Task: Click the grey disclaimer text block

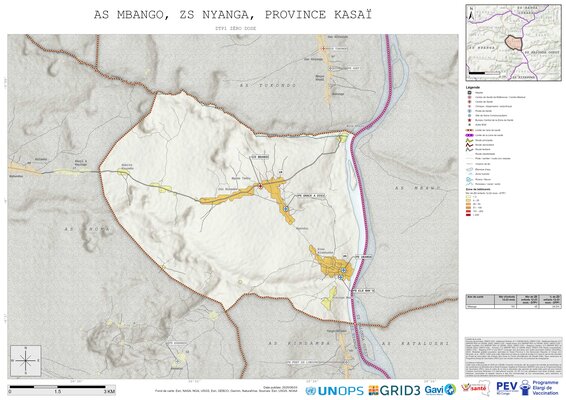Action: [x=513, y=357]
